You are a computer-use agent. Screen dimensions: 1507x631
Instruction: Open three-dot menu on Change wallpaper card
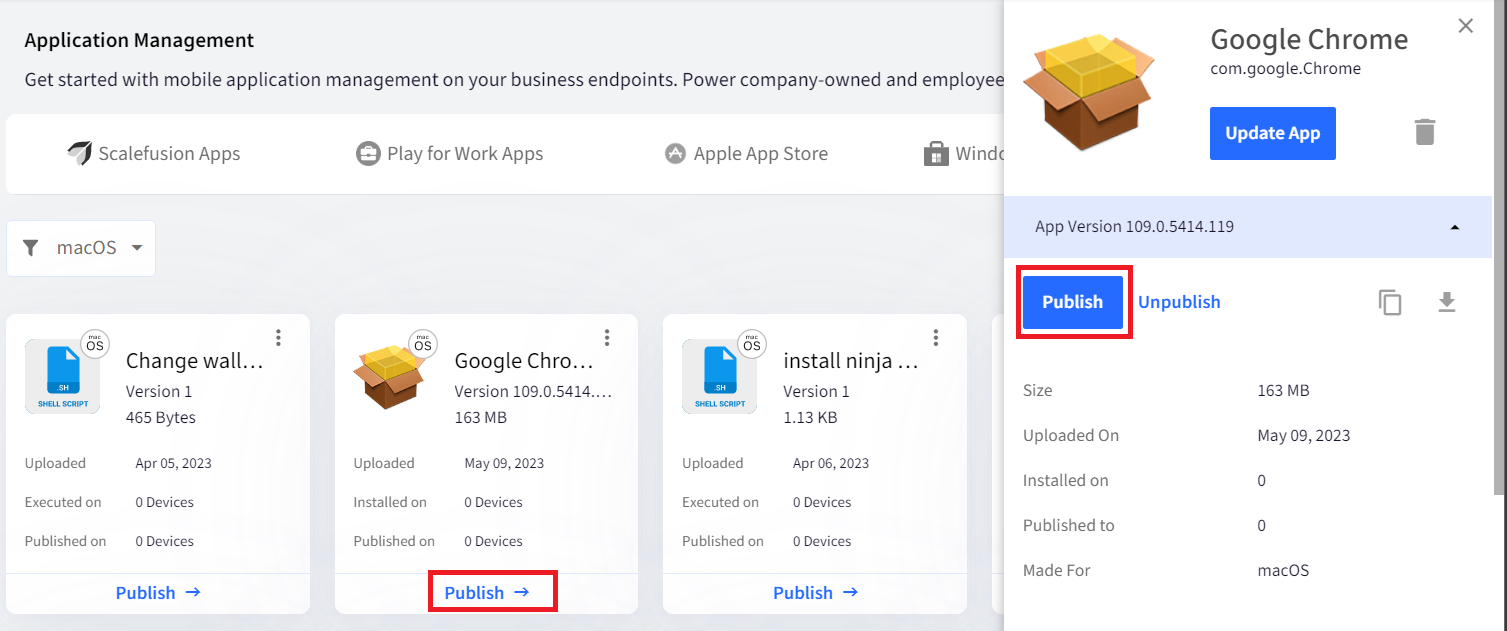(x=278, y=338)
